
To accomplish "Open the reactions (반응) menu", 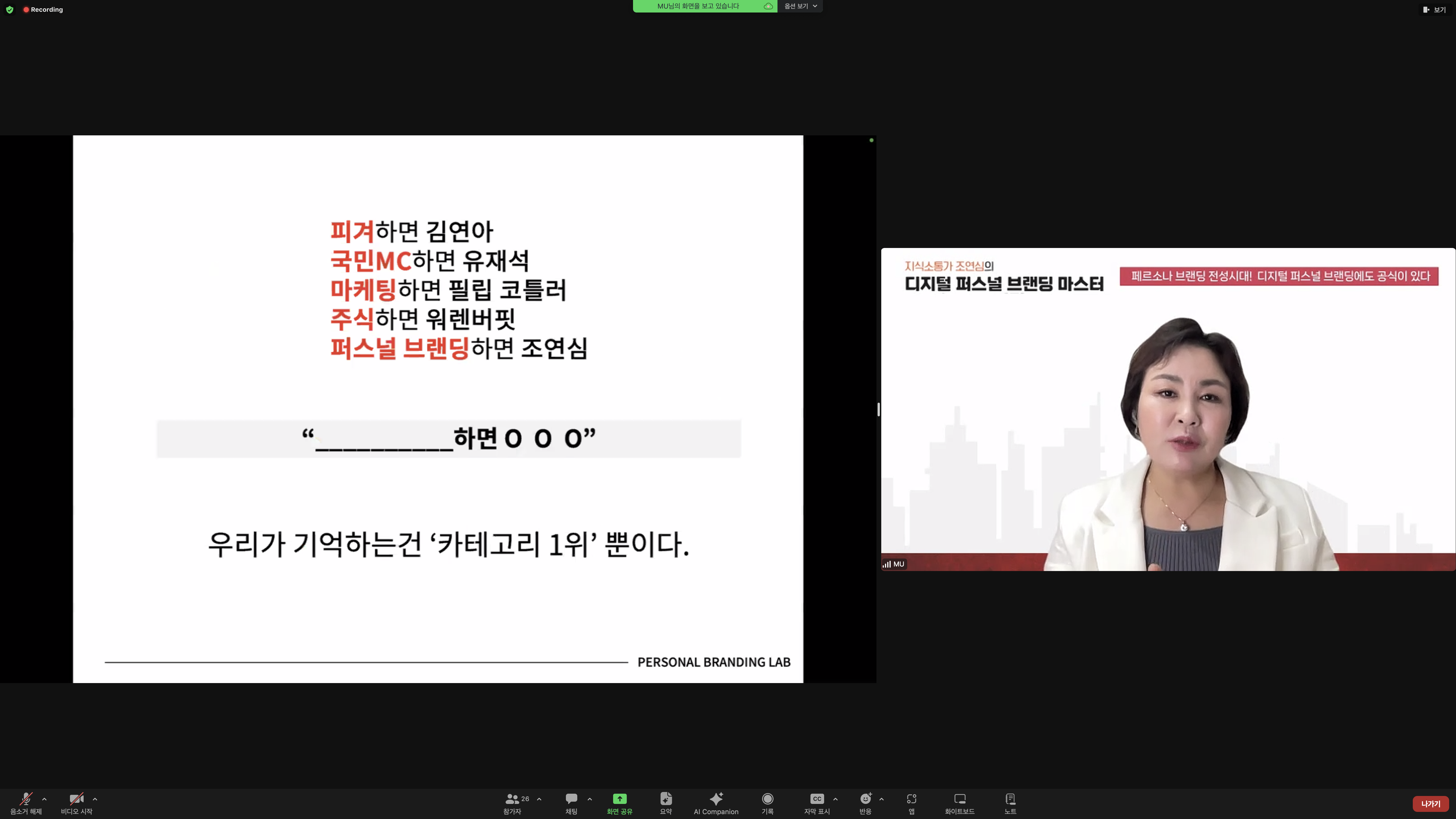I will point(865,799).
